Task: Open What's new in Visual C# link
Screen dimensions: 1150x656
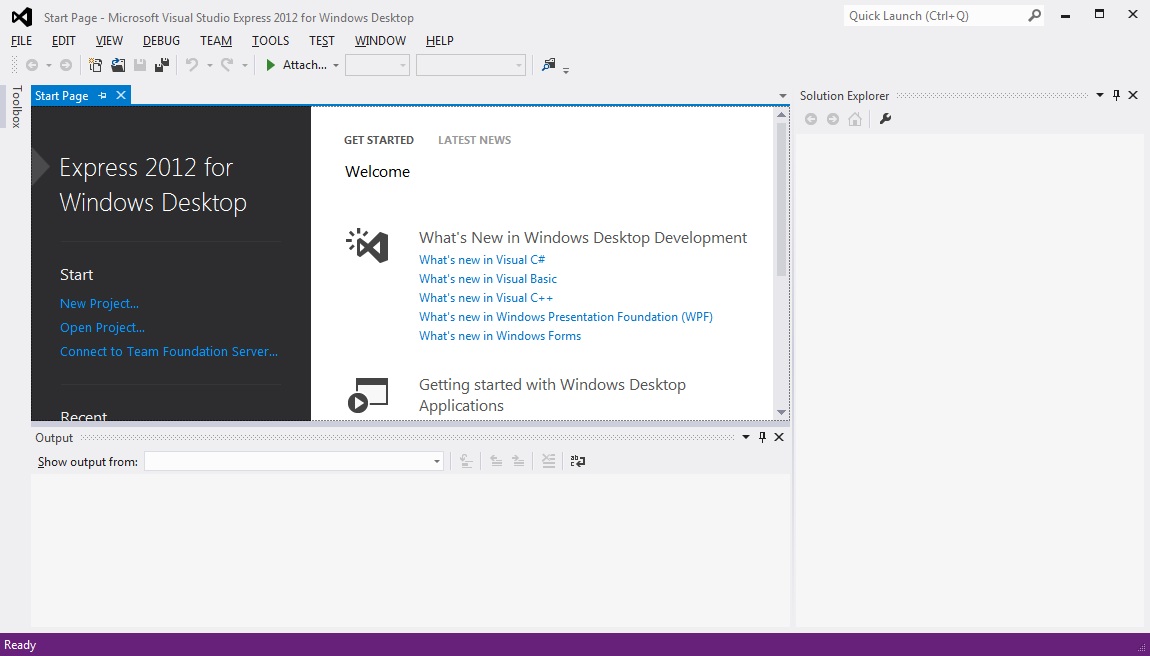Action: tap(482, 260)
